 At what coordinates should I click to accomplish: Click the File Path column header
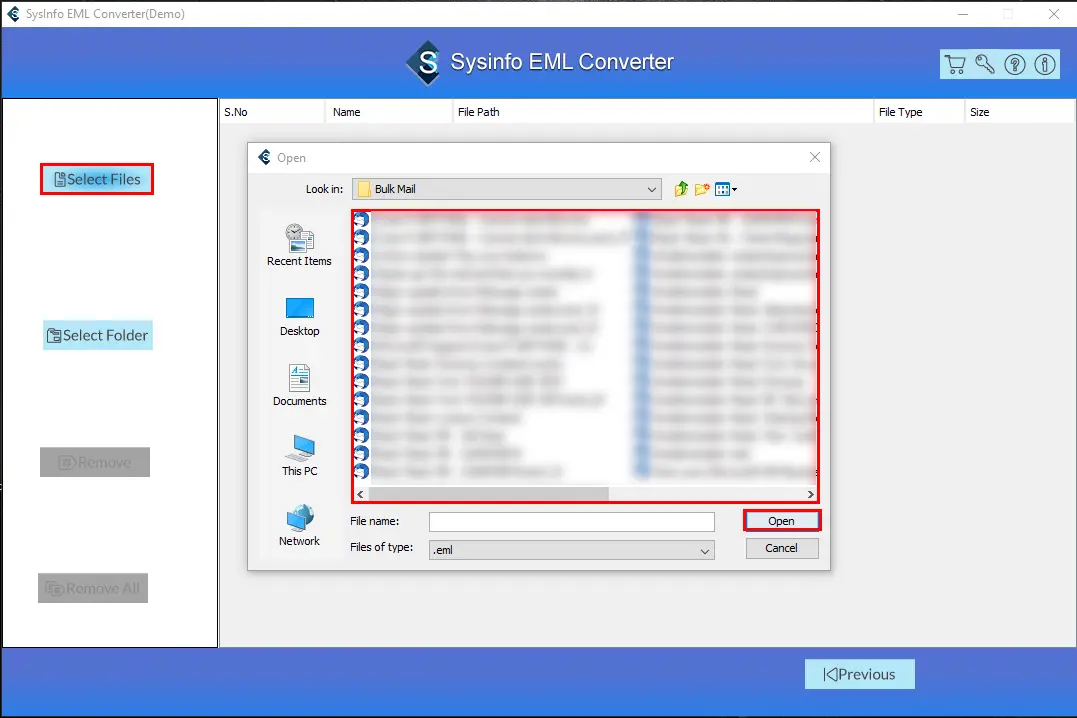coord(663,112)
